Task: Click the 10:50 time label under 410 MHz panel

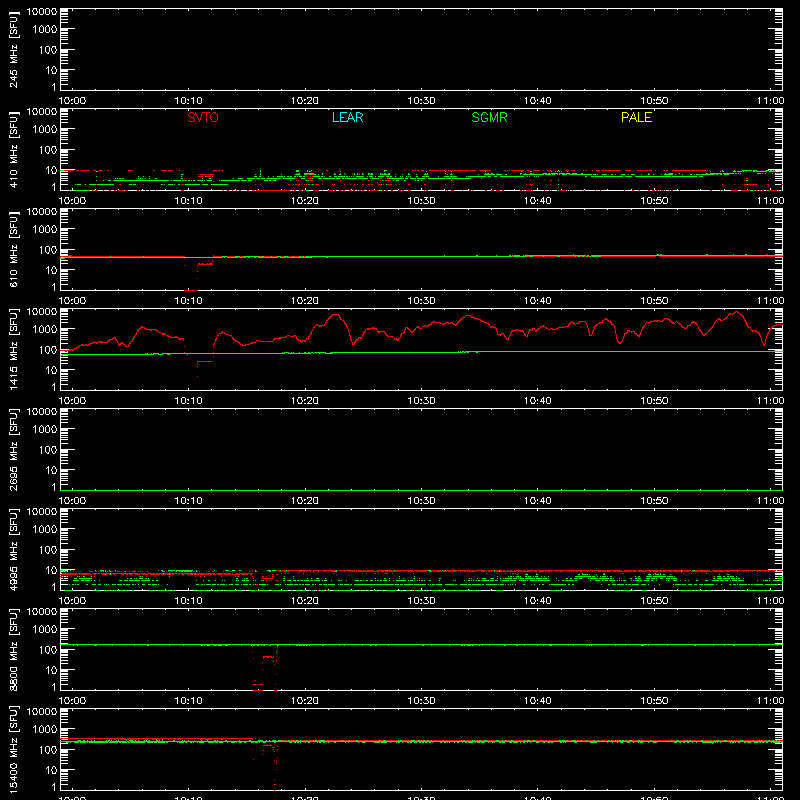Action: [654, 201]
